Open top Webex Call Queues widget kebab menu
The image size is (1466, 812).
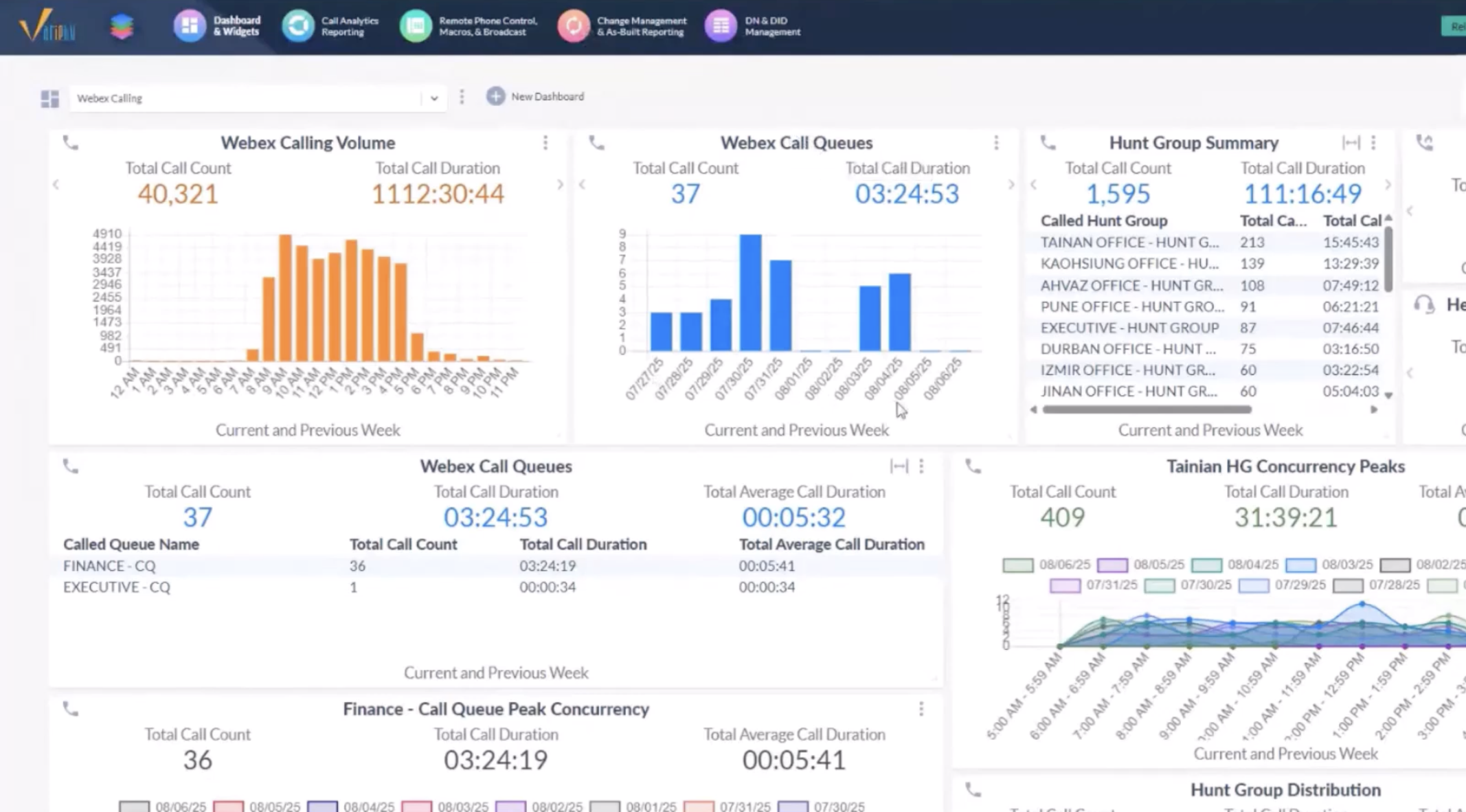pyautogui.click(x=996, y=143)
